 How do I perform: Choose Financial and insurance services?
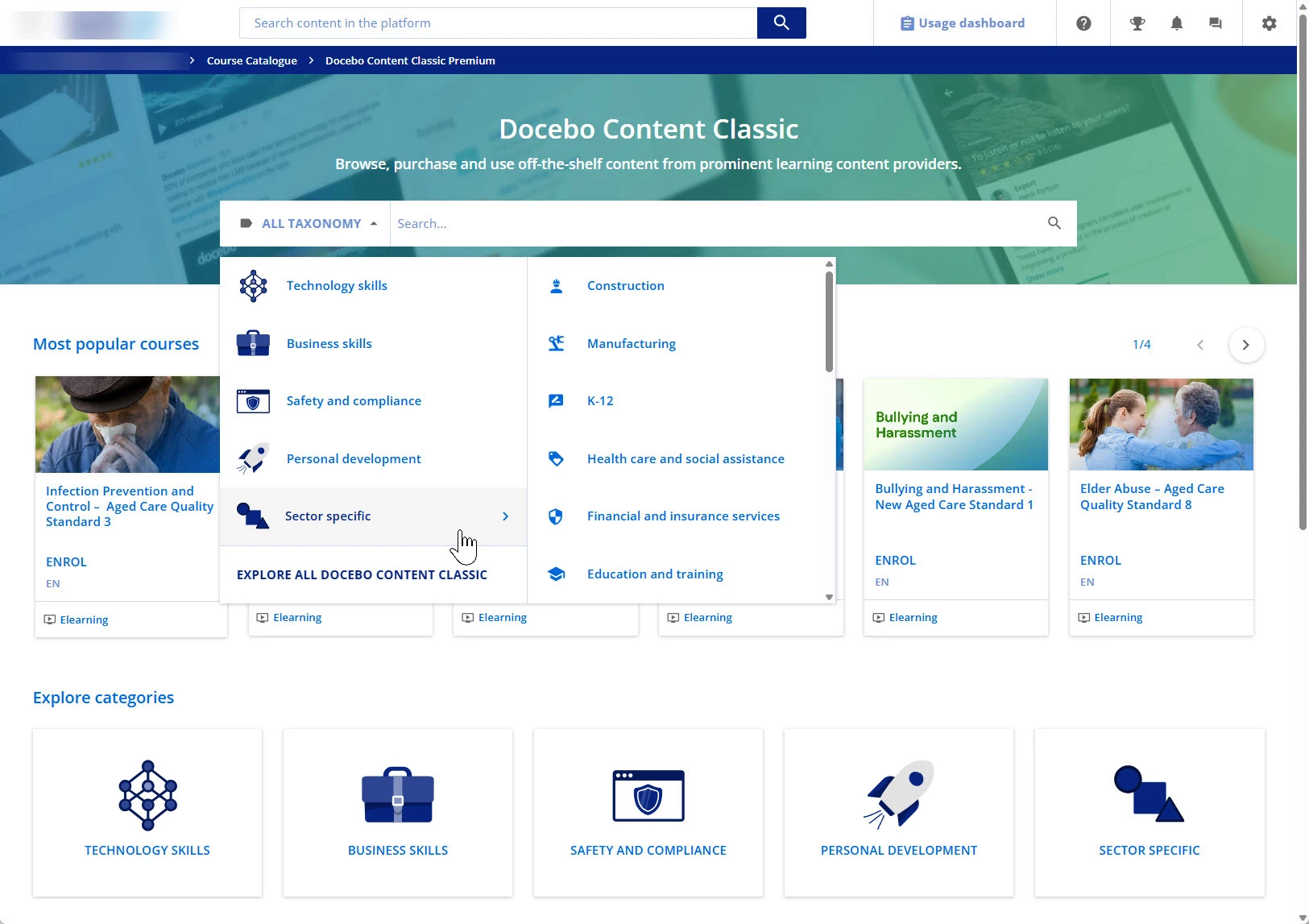pos(683,516)
